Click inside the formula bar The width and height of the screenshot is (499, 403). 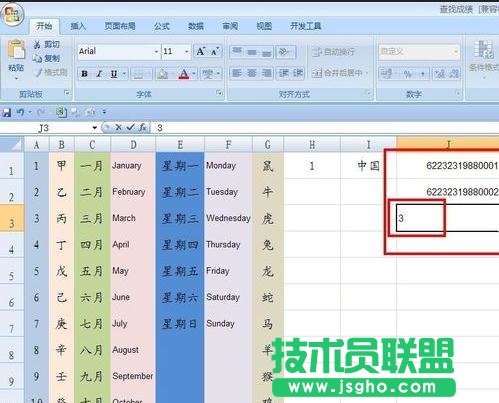326,128
